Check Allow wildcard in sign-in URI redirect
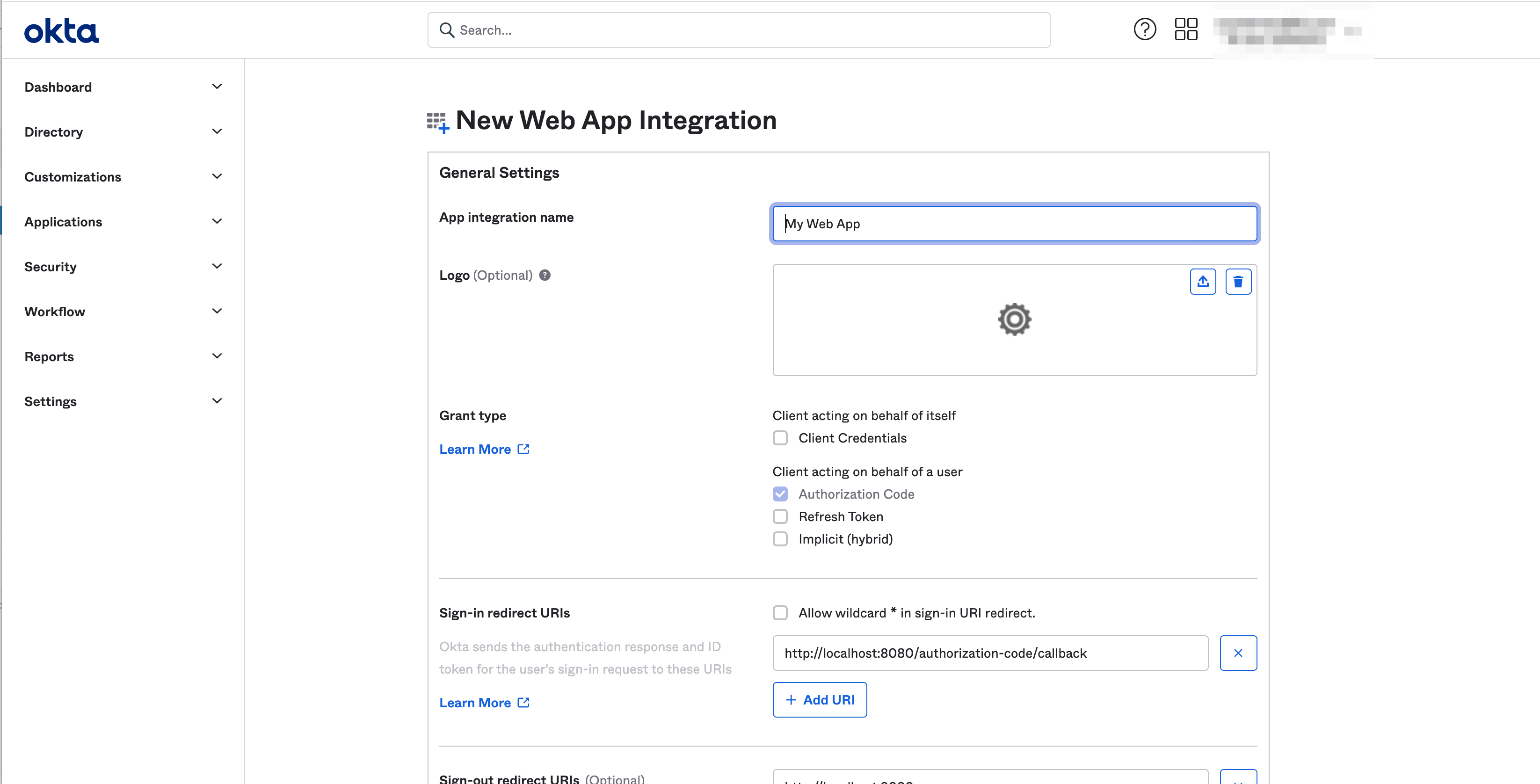This screenshot has width=1540, height=784. coord(780,612)
